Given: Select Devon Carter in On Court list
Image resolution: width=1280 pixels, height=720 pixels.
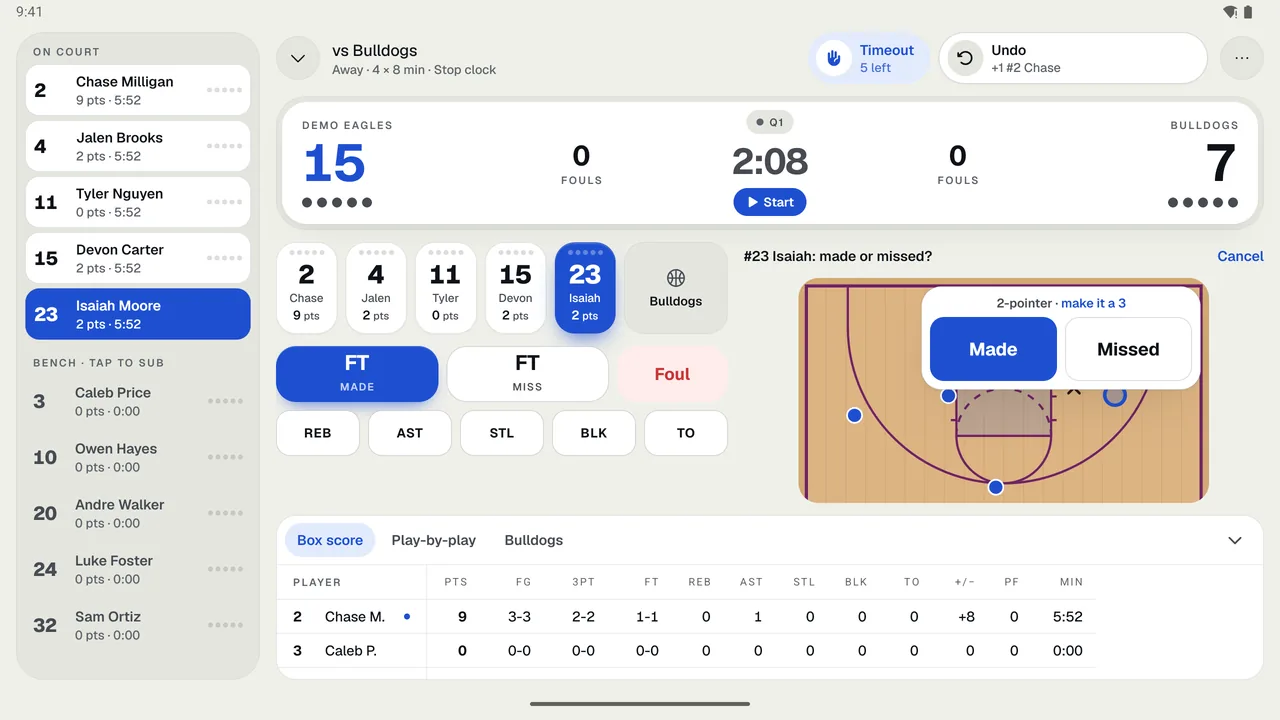Looking at the screenshot, I should pos(138,258).
